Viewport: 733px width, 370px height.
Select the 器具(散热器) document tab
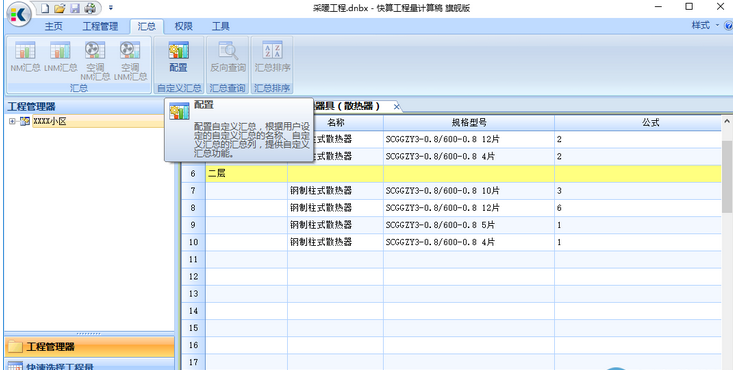348,106
